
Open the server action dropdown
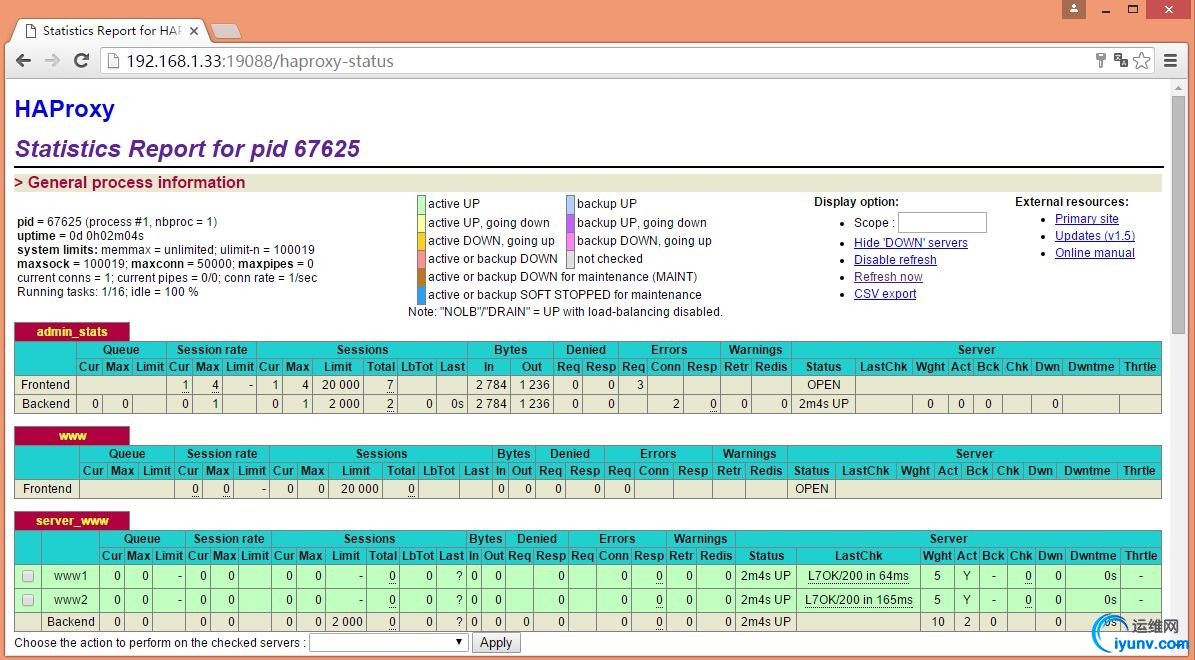388,643
